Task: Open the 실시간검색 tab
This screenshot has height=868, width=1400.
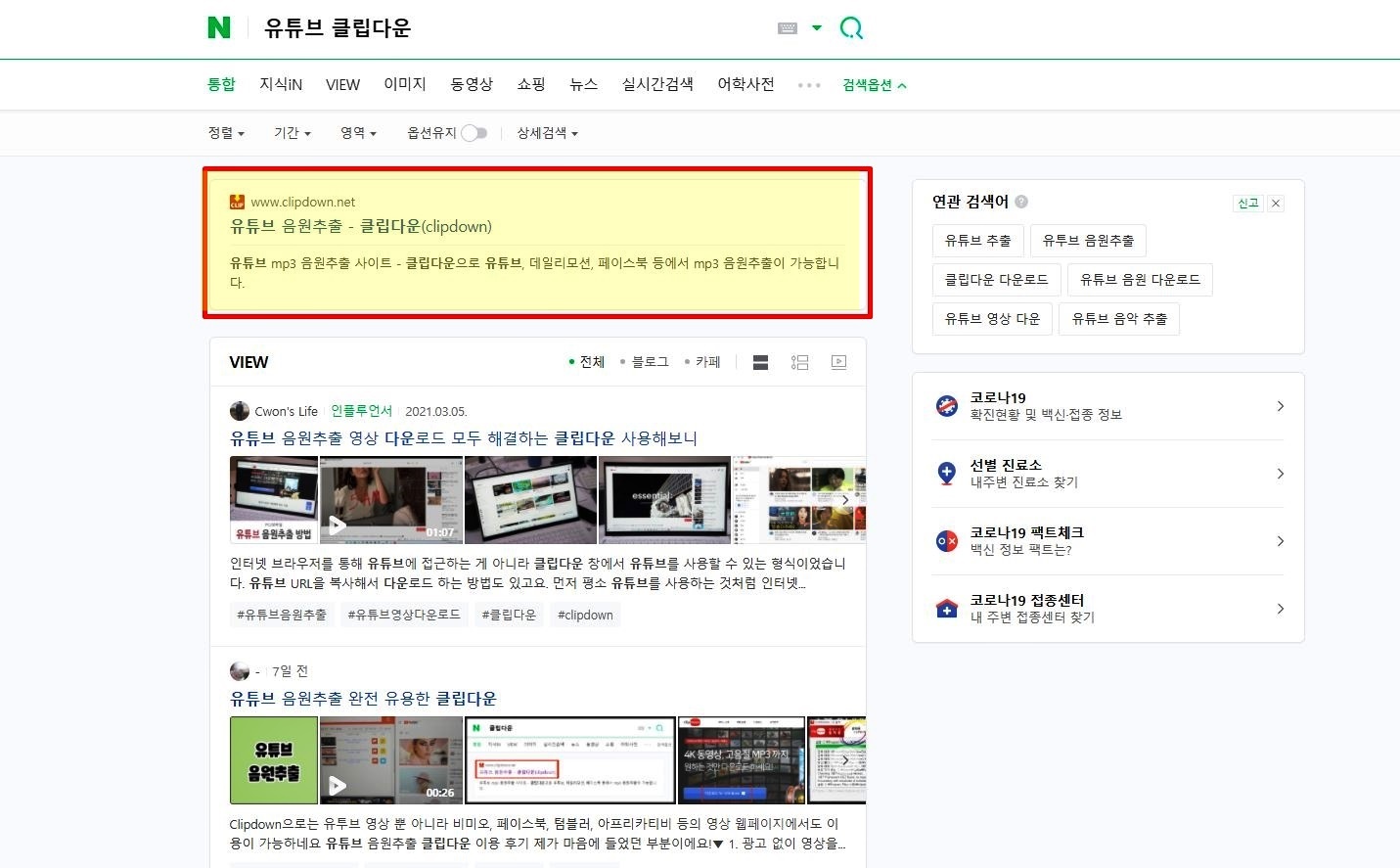Action: coord(657,84)
